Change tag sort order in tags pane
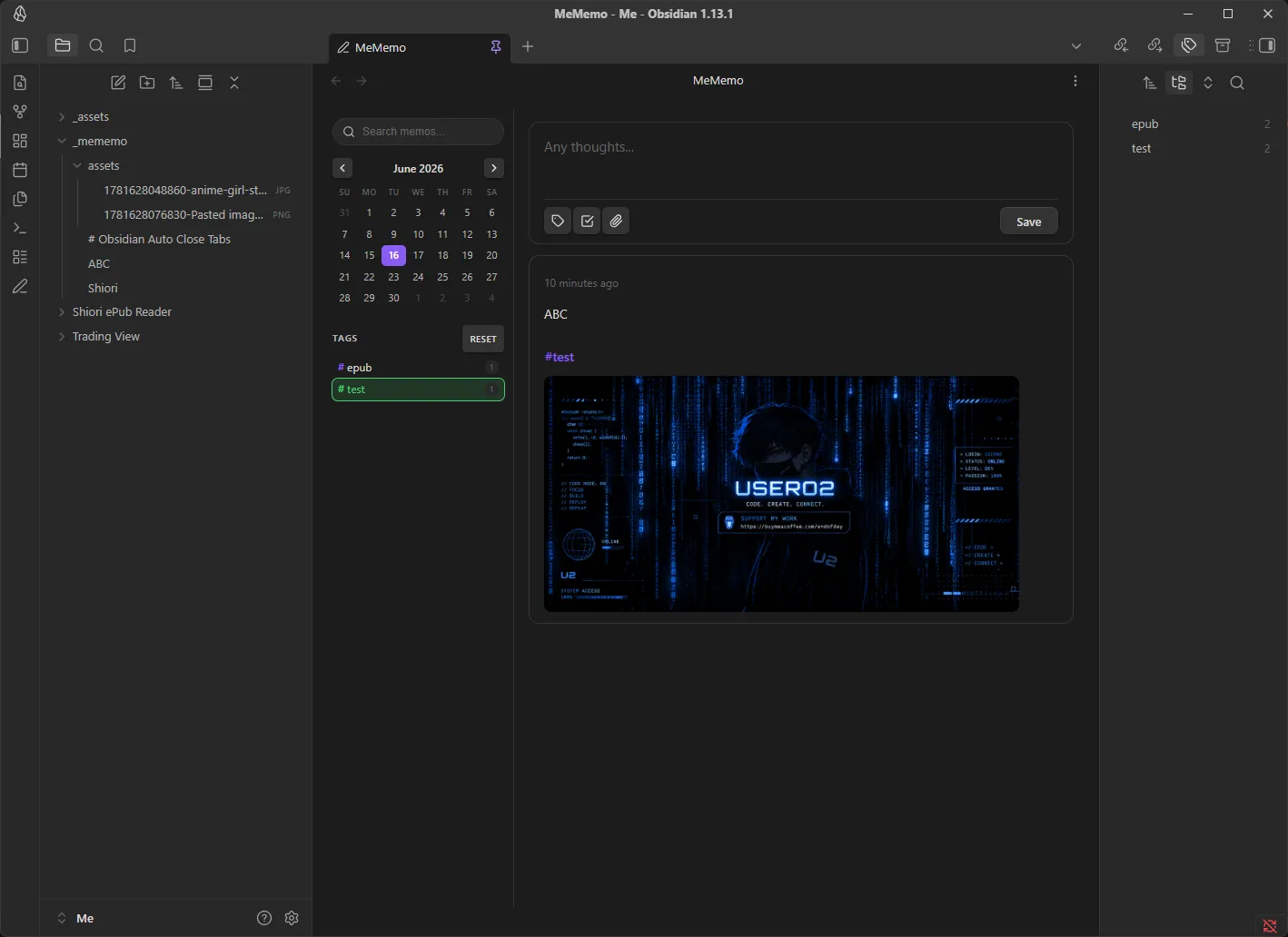 pos(1150,83)
